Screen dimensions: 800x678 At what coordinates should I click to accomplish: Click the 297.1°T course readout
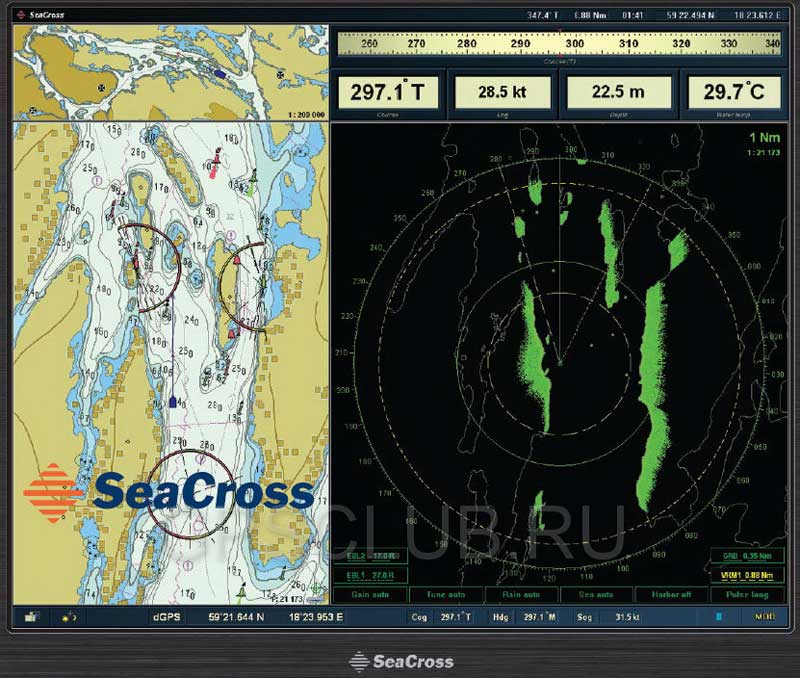click(x=388, y=92)
